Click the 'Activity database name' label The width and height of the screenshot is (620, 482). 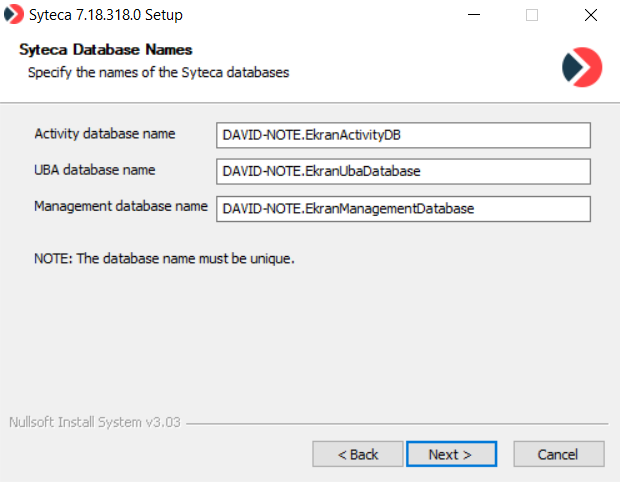click(105, 134)
